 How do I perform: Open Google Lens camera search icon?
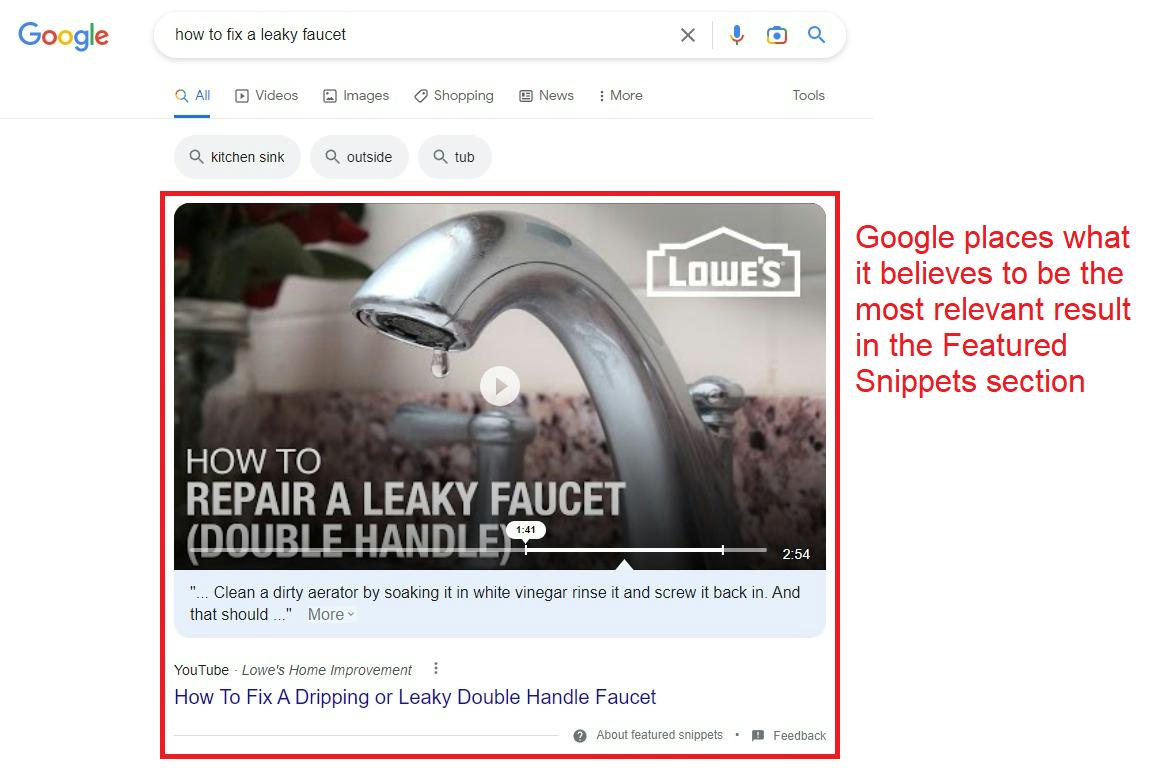pos(776,35)
